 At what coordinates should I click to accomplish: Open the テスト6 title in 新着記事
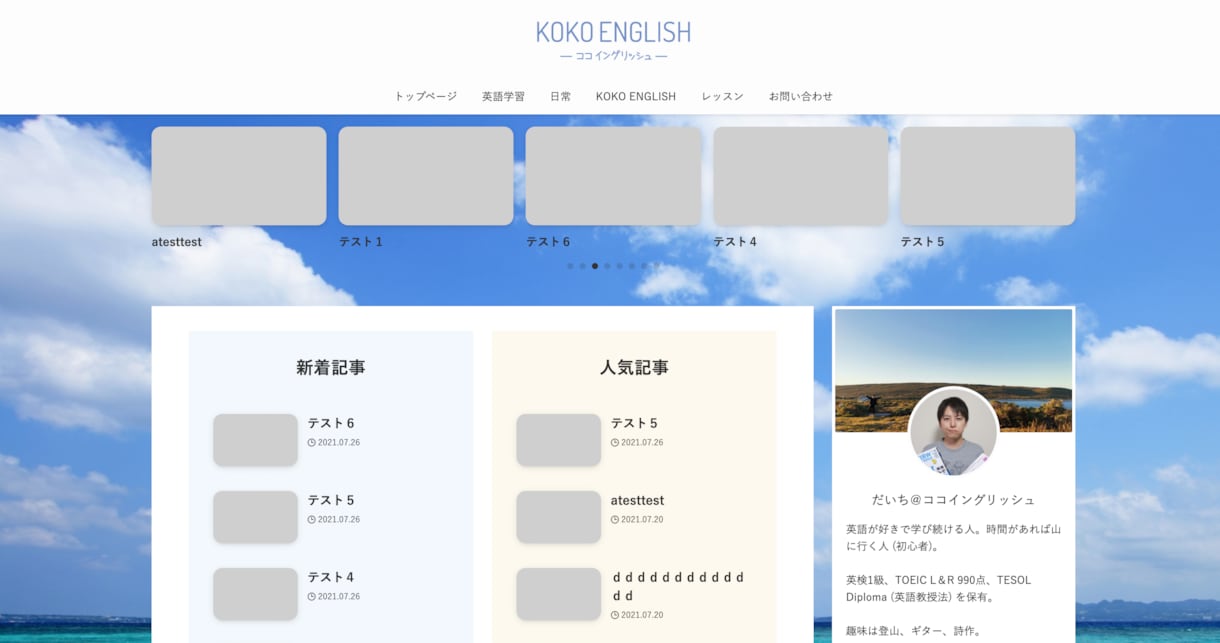331,423
